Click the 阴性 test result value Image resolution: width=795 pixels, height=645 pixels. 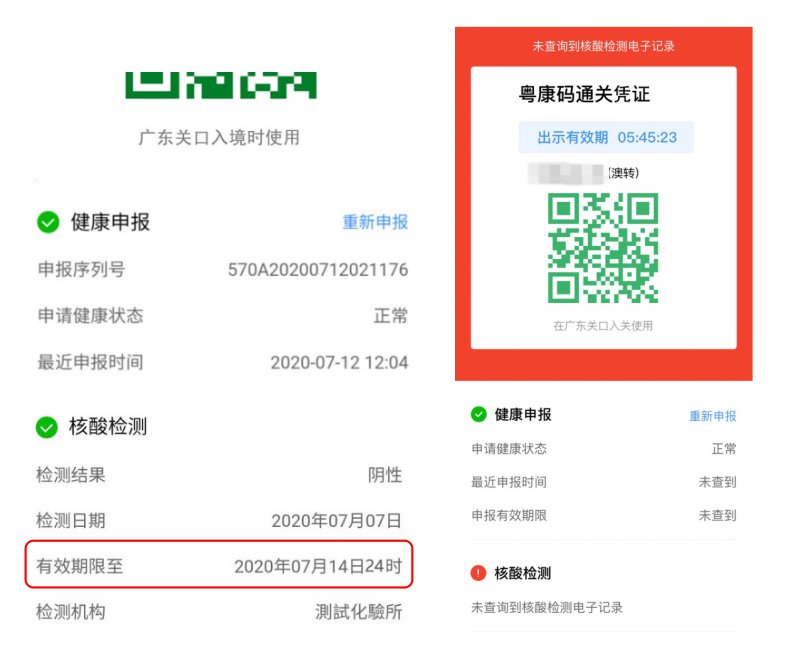(x=385, y=475)
